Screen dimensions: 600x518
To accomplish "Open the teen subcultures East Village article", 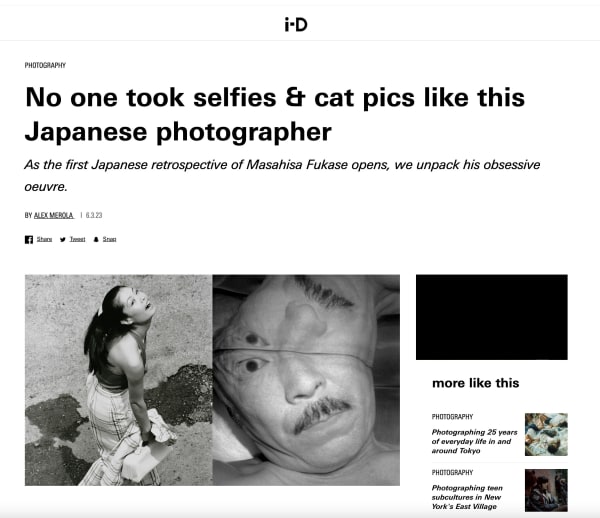I will (467, 497).
